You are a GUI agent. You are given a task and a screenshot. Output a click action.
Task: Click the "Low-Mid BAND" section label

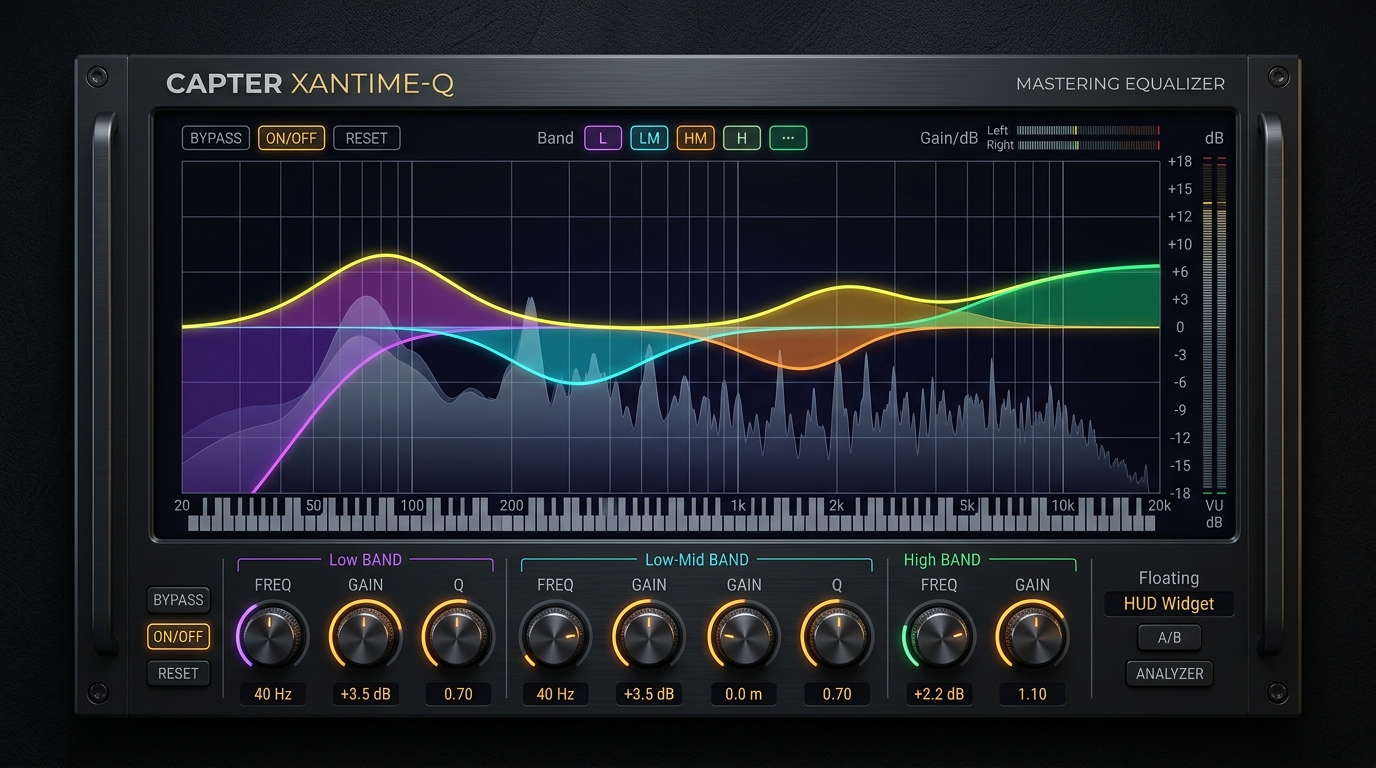tap(697, 560)
